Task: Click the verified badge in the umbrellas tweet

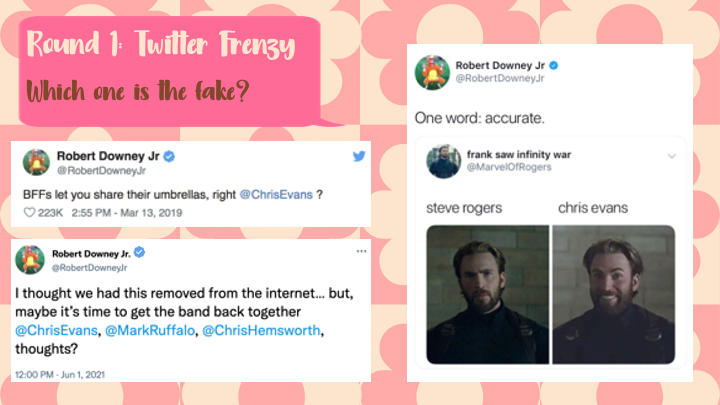Action: (x=169, y=157)
